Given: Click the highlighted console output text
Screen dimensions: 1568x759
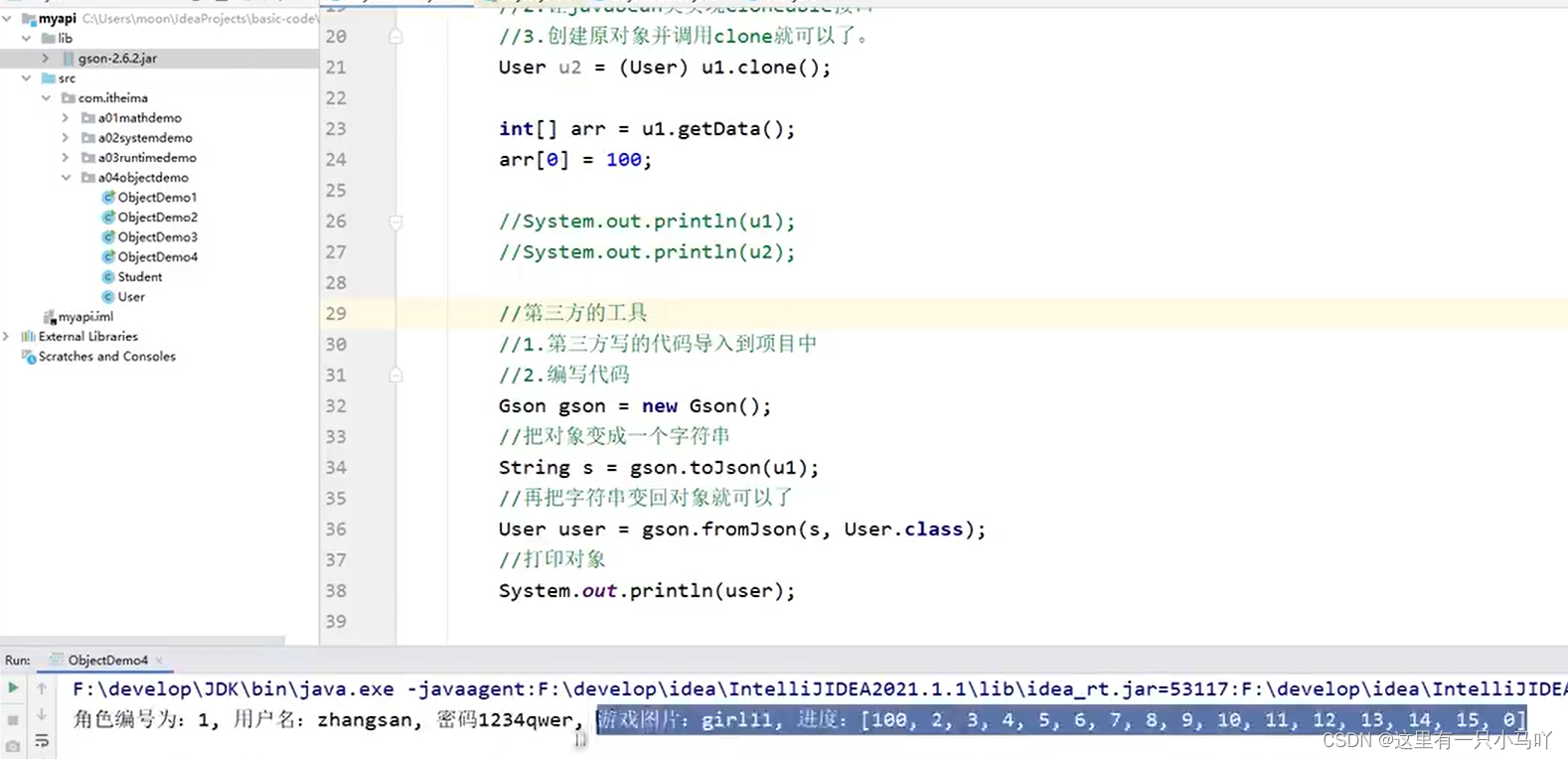Looking at the screenshot, I should [1061, 719].
